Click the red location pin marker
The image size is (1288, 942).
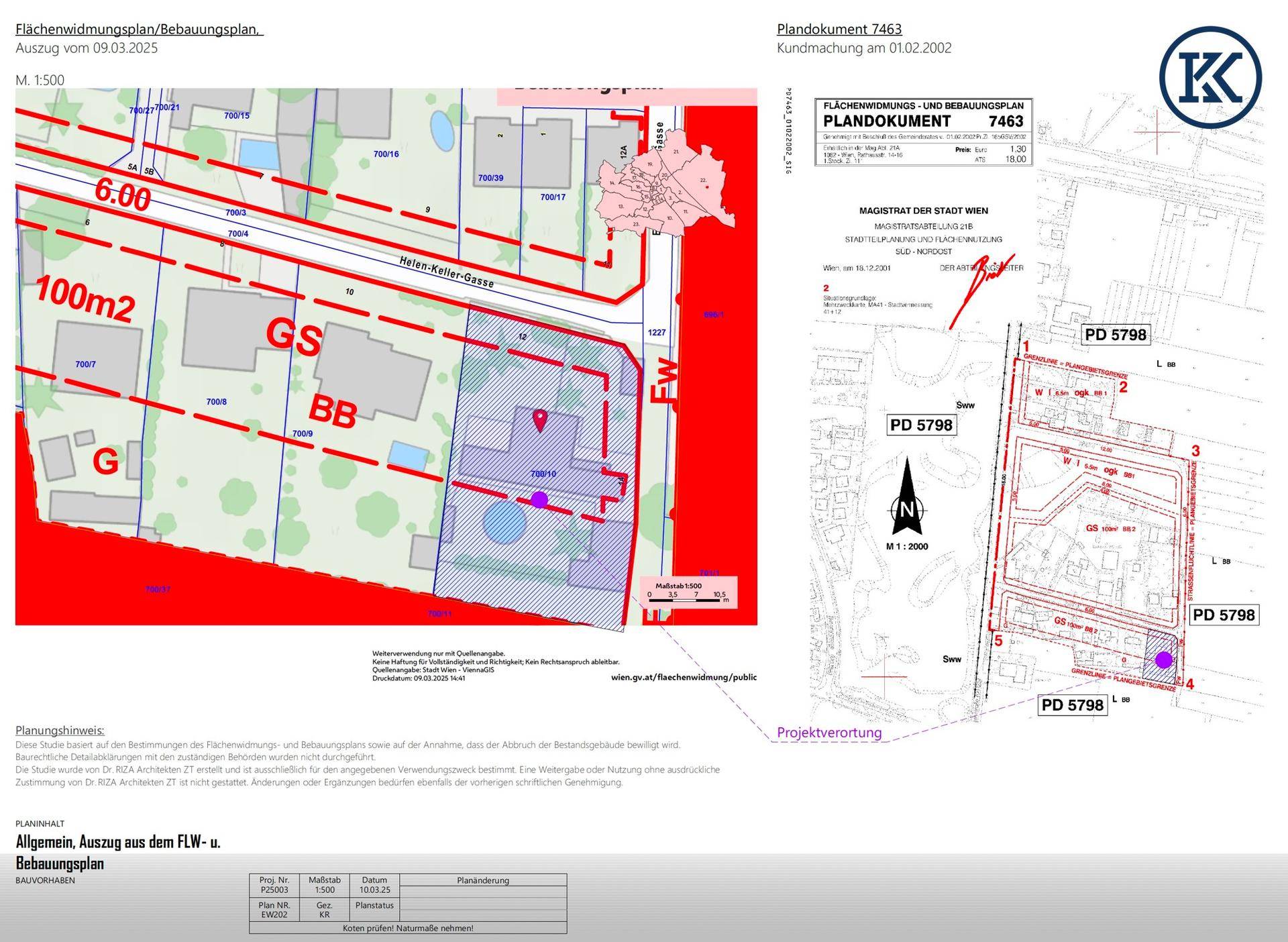540,420
